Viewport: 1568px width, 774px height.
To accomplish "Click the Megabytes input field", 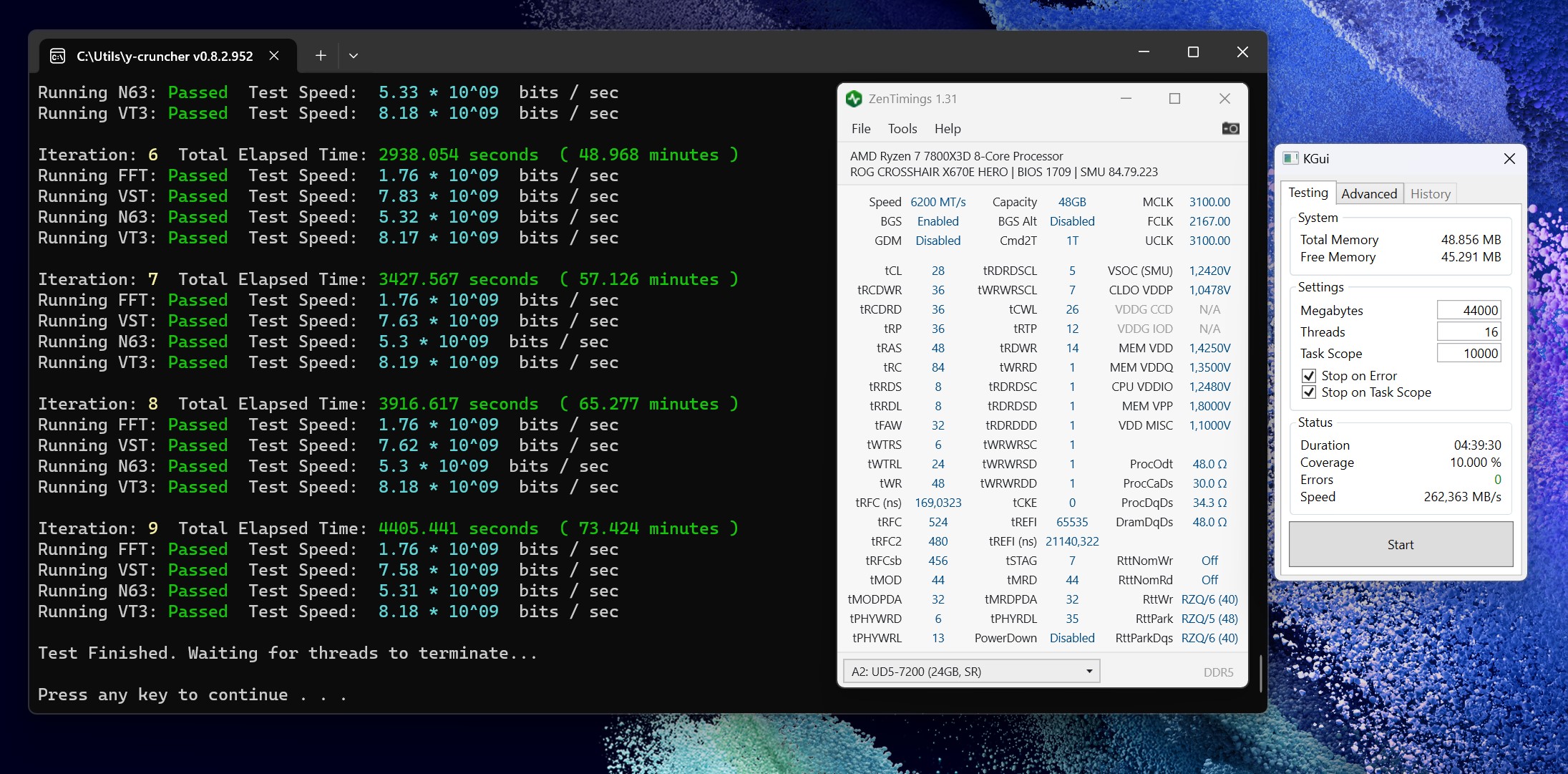I will coord(1469,310).
